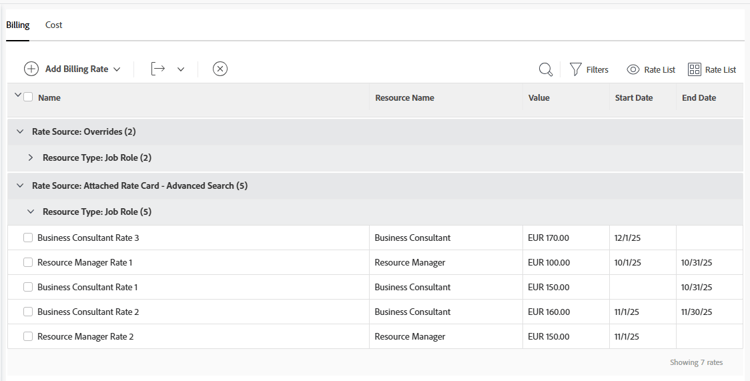Collapse Rate Source: Overrides group
This screenshot has width=750, height=381.
pos(20,131)
